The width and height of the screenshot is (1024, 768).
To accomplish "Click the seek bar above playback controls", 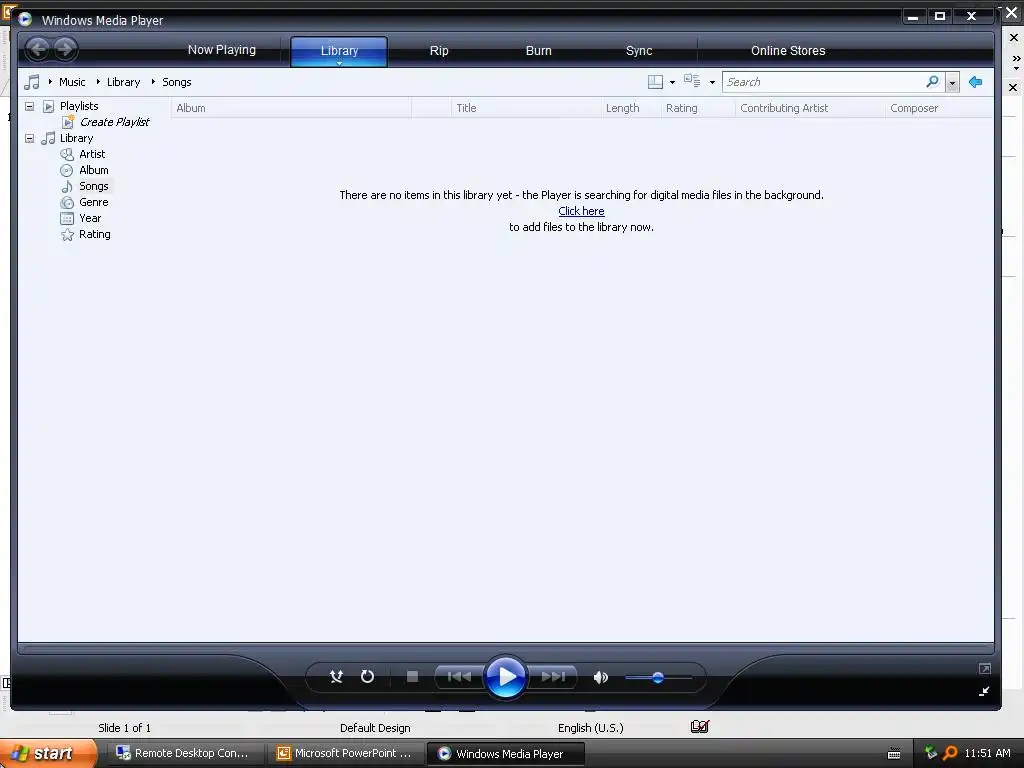I will pos(505,649).
